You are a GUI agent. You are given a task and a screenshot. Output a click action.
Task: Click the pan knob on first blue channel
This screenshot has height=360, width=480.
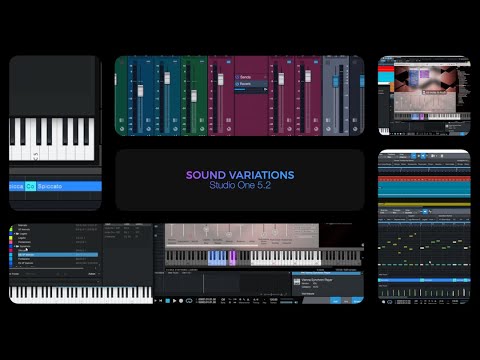click(149, 129)
